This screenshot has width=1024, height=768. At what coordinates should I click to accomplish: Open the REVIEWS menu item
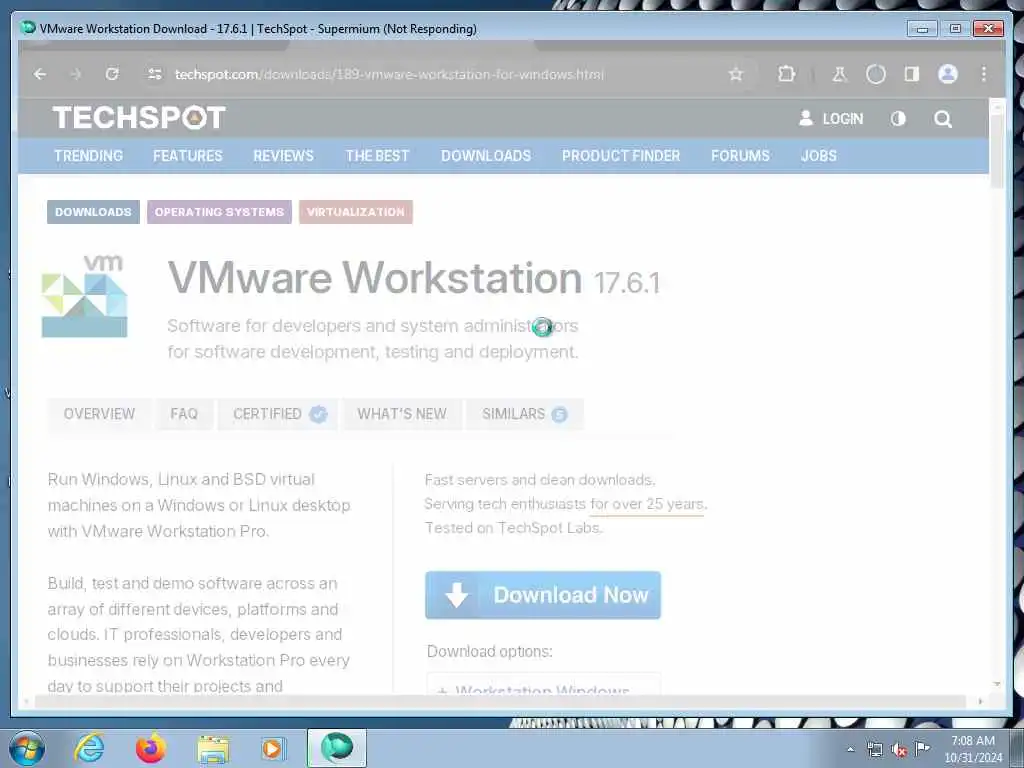click(x=283, y=156)
